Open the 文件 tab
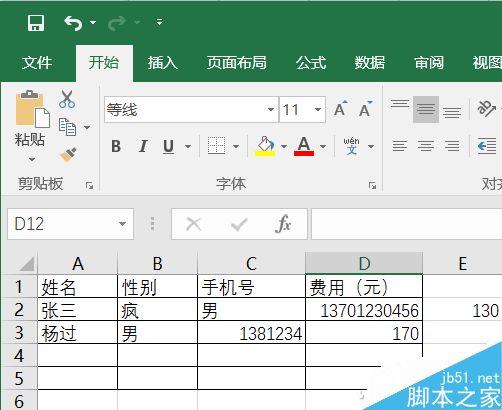Image resolution: width=502 pixels, height=410 pixels. [x=37, y=63]
